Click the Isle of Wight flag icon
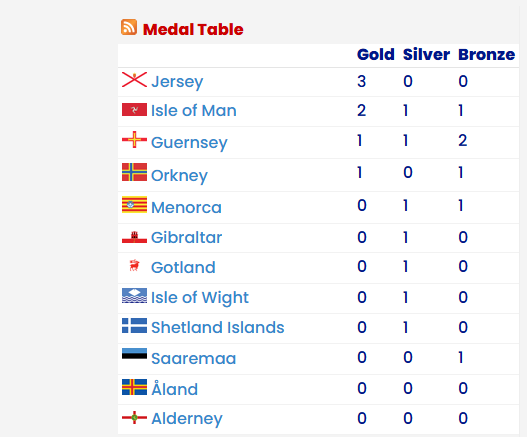Screen dimensions: 527x437 [134, 295]
